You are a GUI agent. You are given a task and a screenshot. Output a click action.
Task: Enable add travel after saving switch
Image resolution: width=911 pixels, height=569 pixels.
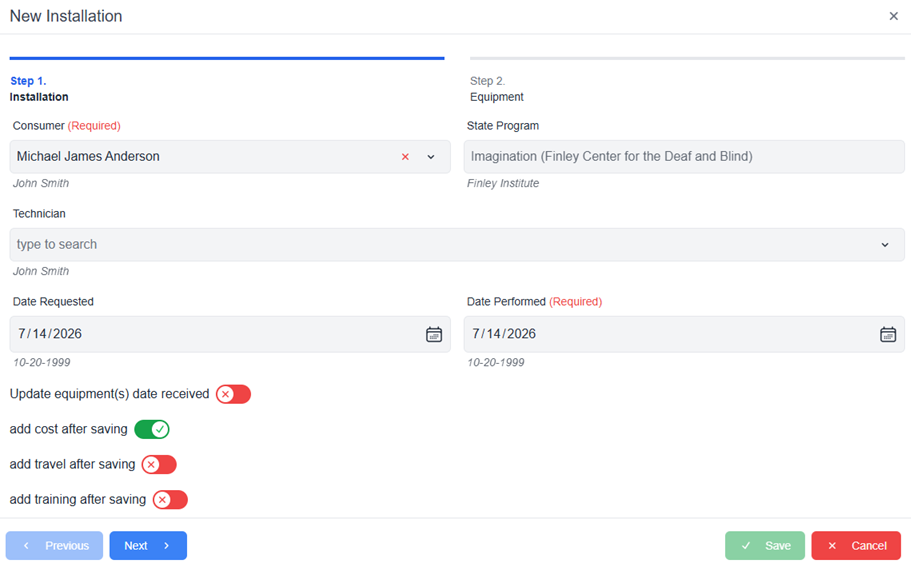159,464
